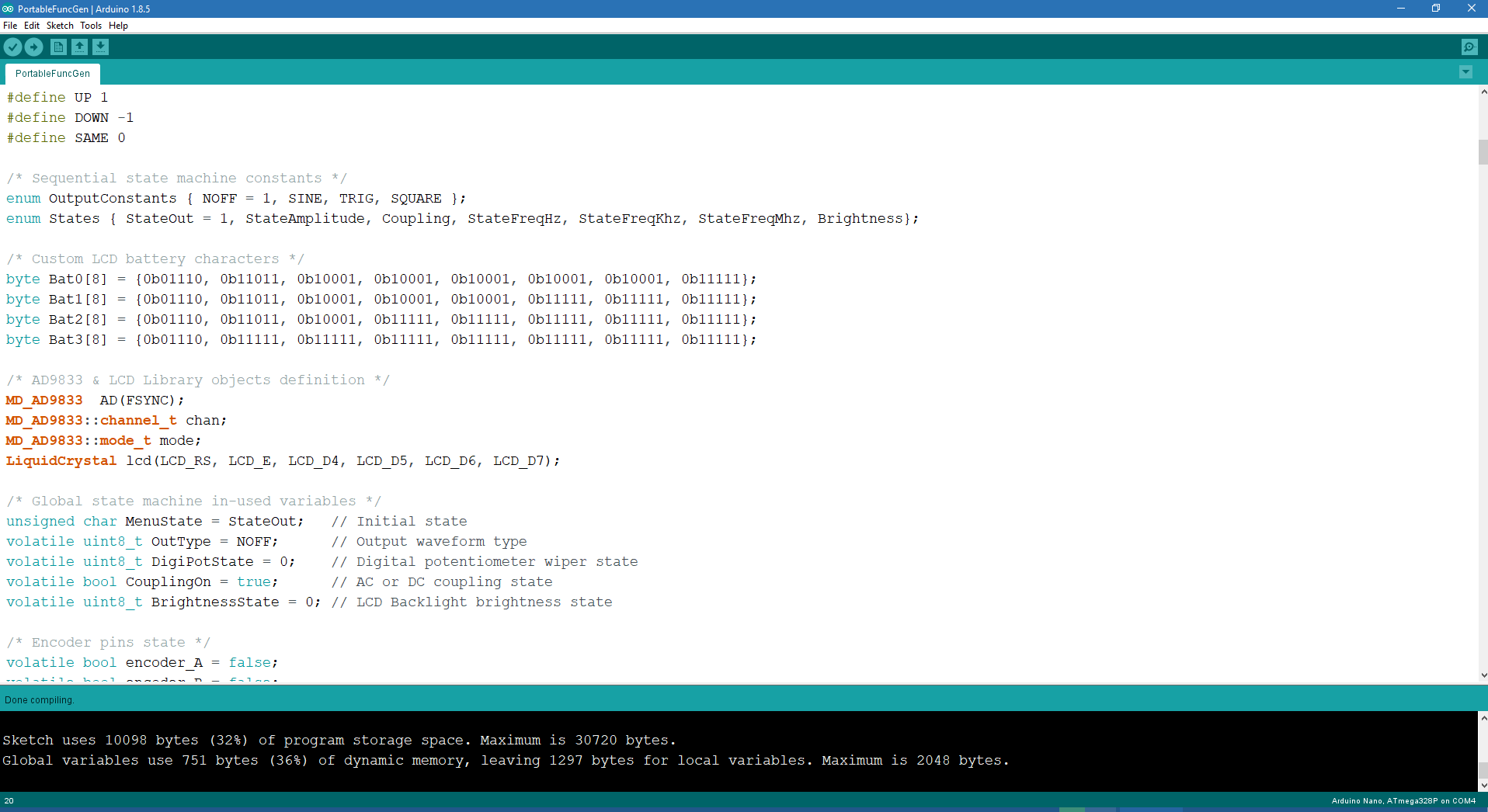Image resolution: width=1488 pixels, height=812 pixels.
Task: Click the editor scrollbar up arrow
Action: (1482, 92)
